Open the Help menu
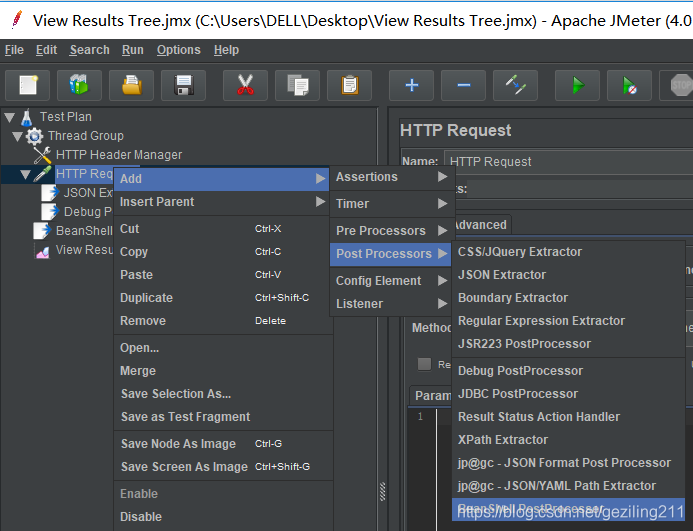693x531 pixels. [226, 50]
